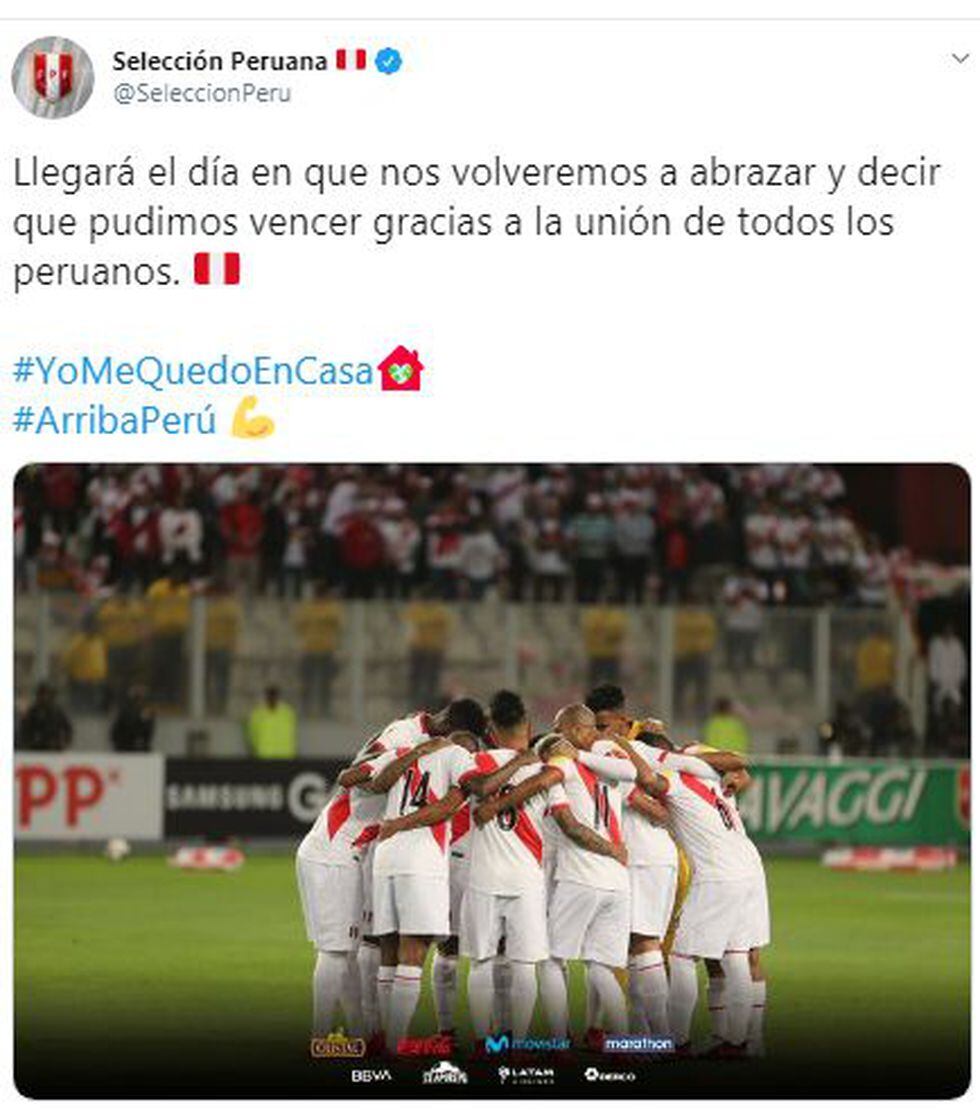Click the Peru flag next to name
Viewport: 980px width, 1111px height.
(351, 60)
